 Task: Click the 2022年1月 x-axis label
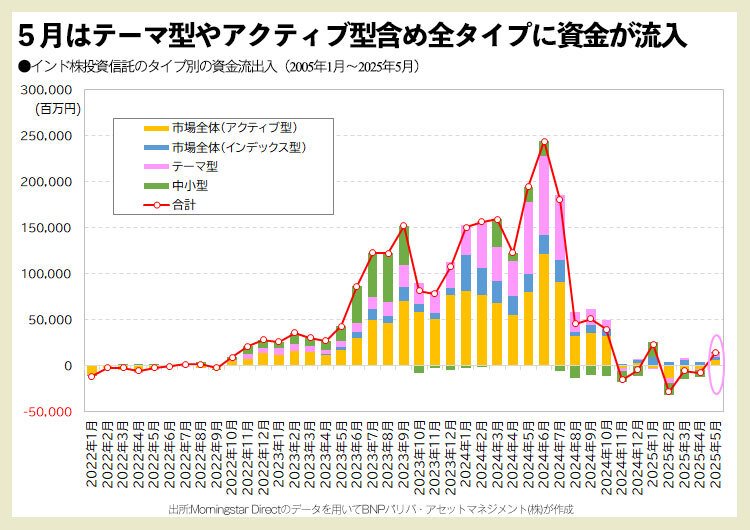coord(91,454)
